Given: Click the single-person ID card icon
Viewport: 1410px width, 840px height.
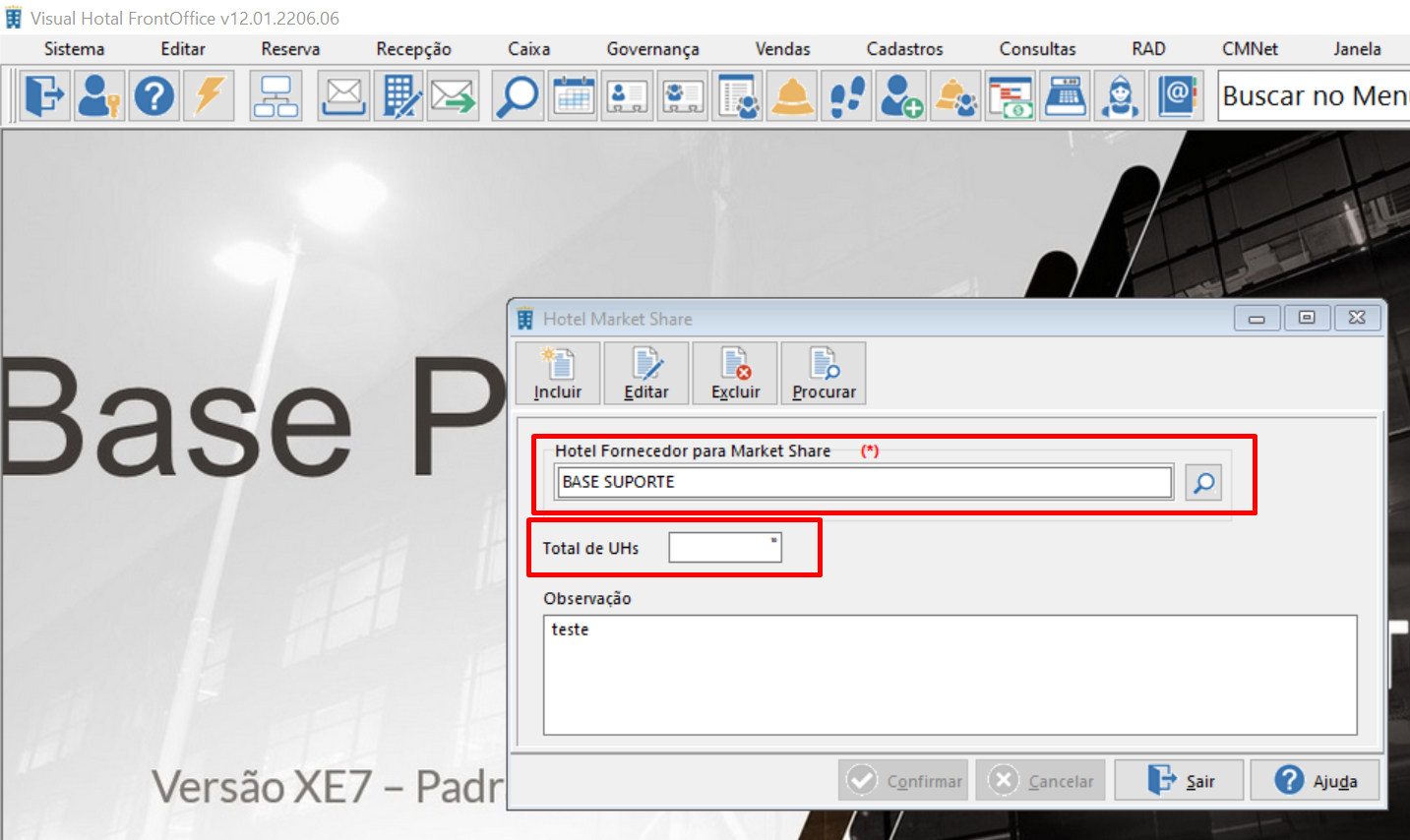Looking at the screenshot, I should tap(628, 96).
